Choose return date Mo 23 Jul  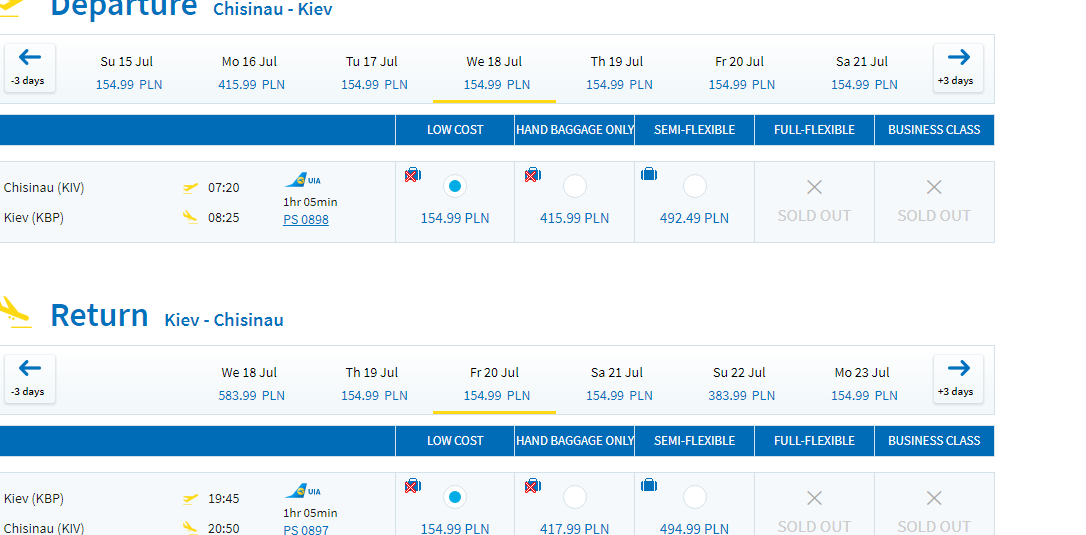(862, 384)
